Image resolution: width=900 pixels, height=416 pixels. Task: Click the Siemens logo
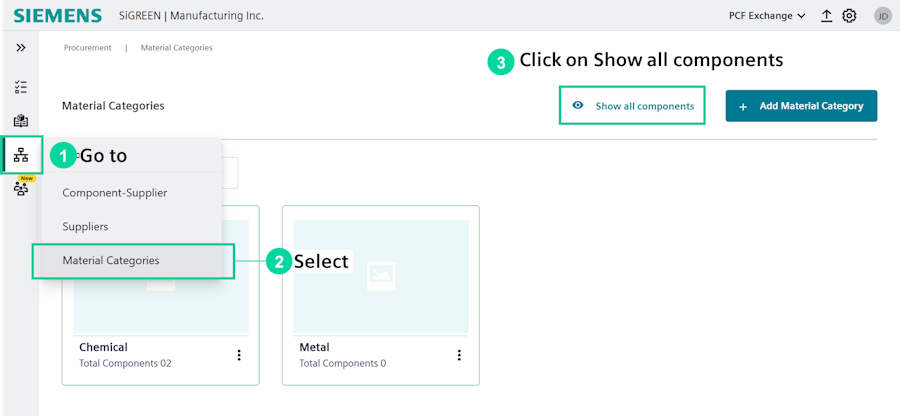point(58,16)
